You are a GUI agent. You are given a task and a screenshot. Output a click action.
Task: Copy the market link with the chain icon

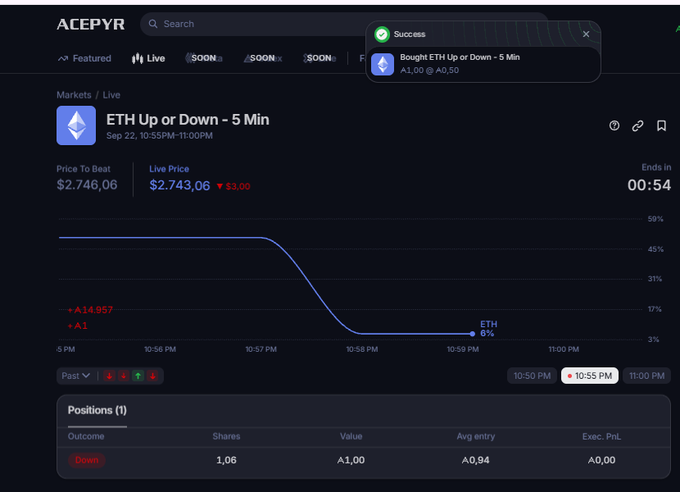click(638, 126)
